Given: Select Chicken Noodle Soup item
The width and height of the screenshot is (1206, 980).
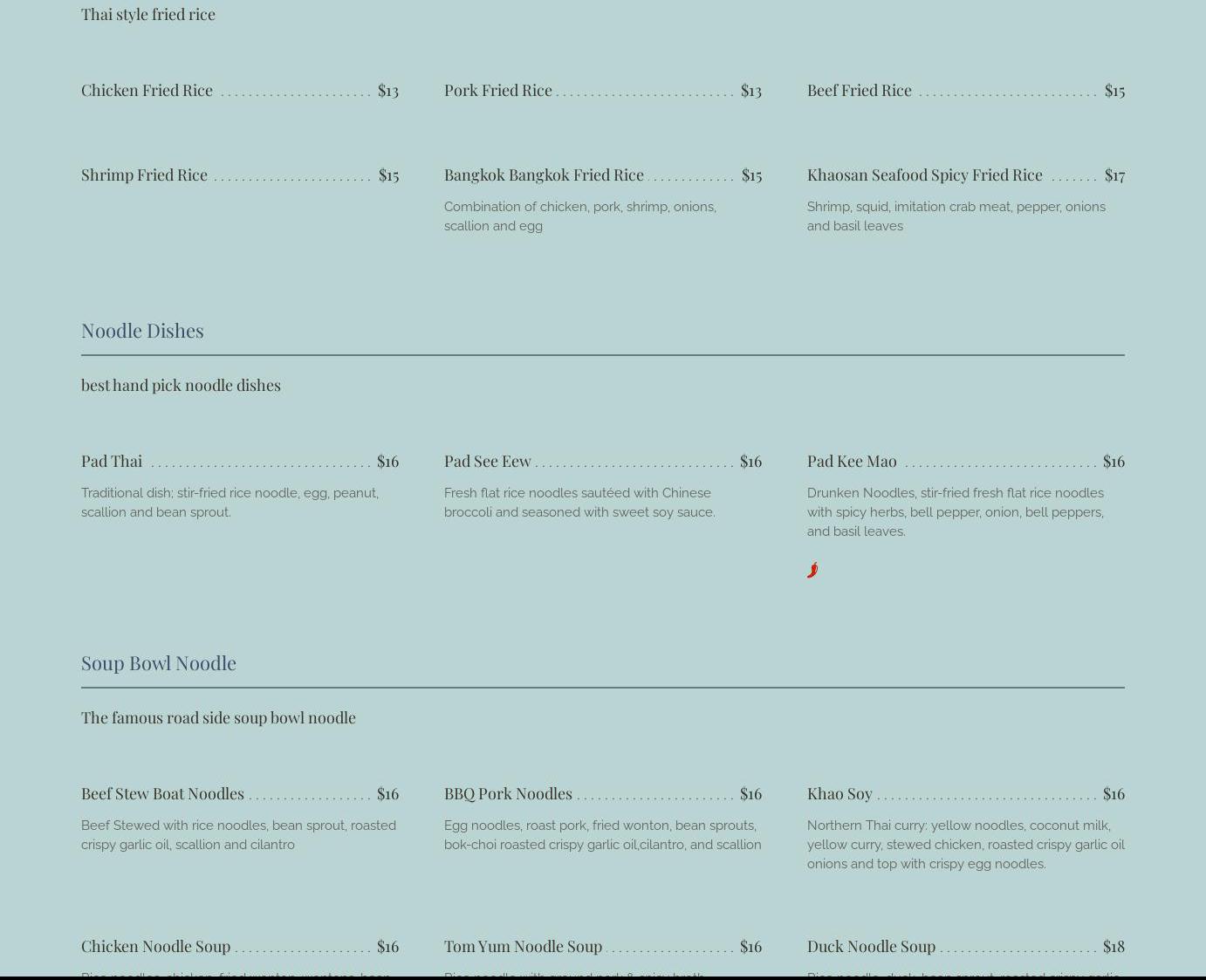Looking at the screenshot, I should (155, 946).
